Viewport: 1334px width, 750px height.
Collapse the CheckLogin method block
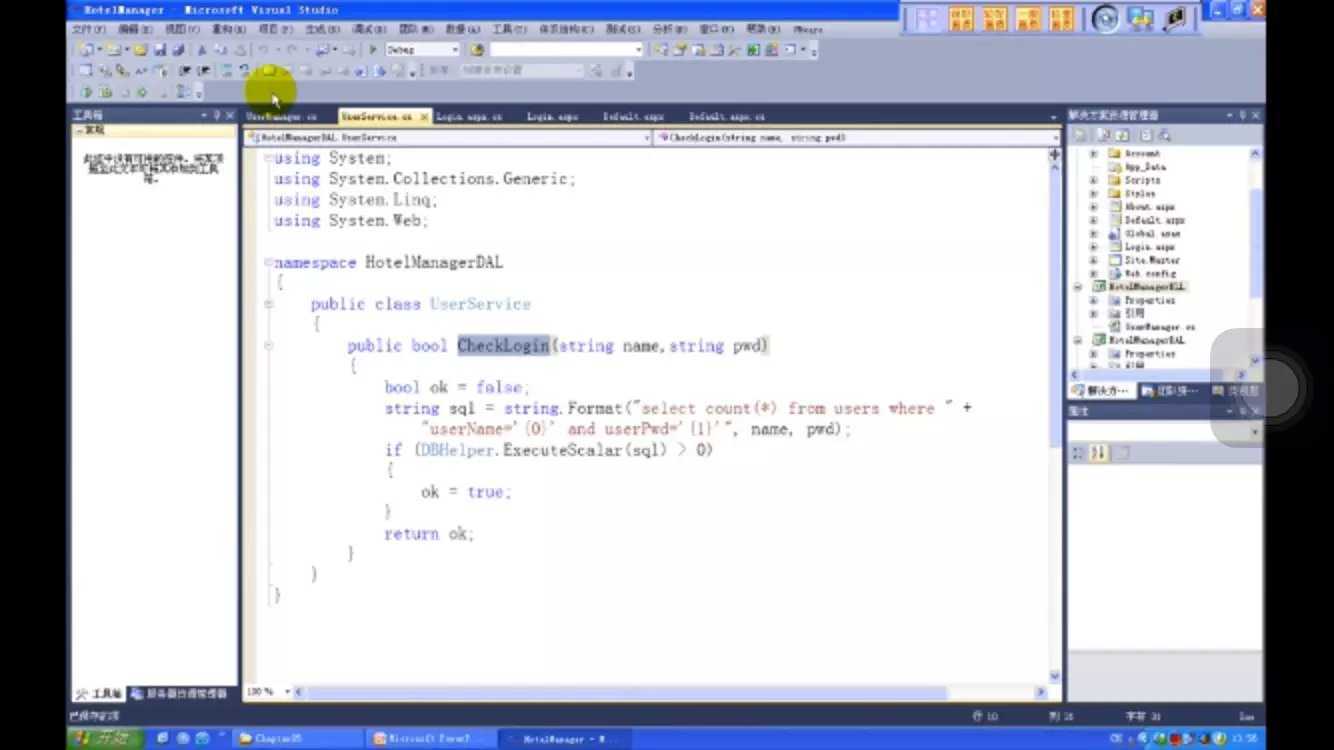(x=268, y=345)
